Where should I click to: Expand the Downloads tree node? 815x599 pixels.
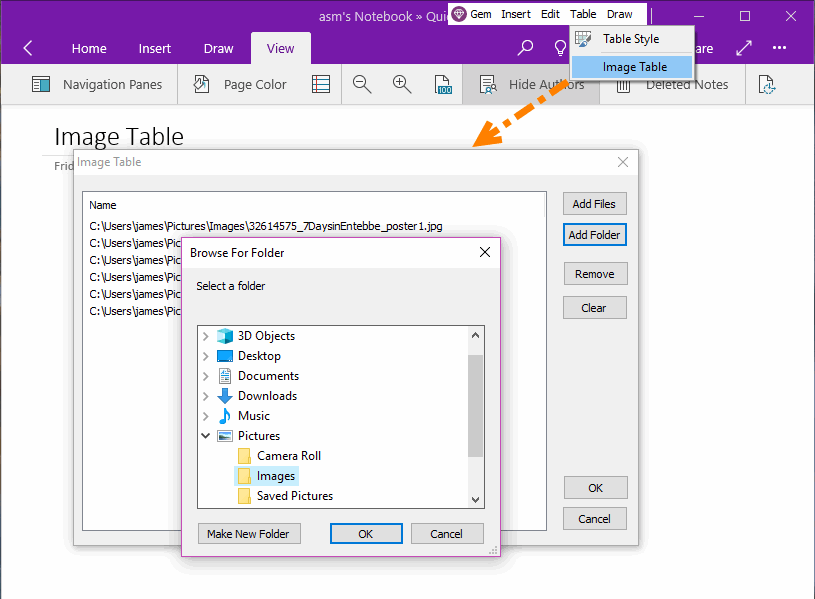click(206, 396)
